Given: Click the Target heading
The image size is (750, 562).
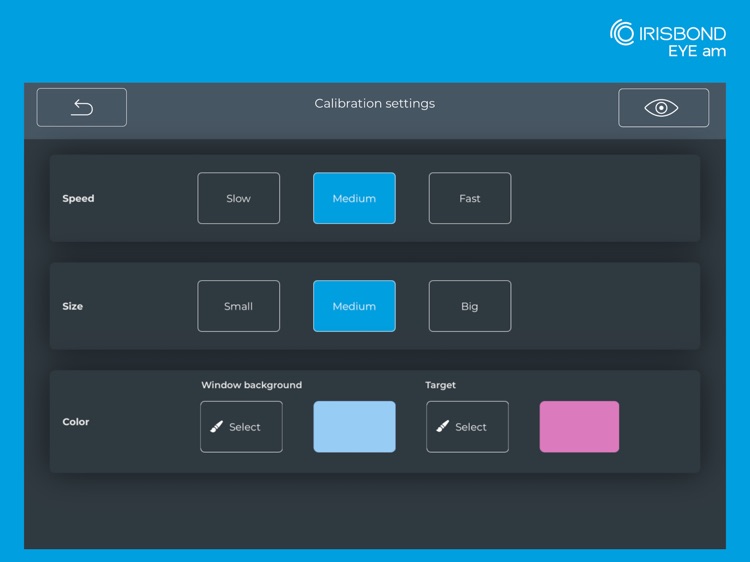Looking at the screenshot, I should (441, 385).
